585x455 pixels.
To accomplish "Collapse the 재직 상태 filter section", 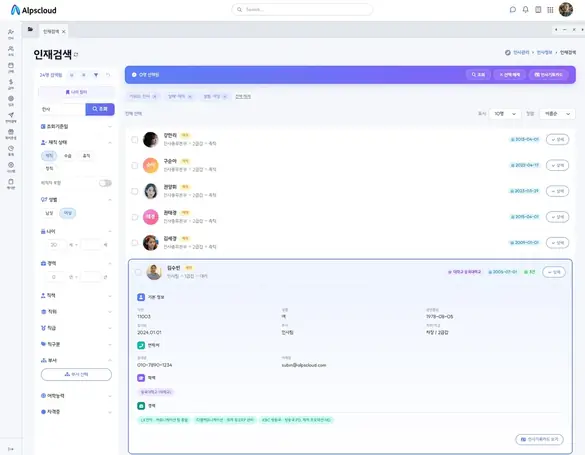I will [x=76, y=142].
